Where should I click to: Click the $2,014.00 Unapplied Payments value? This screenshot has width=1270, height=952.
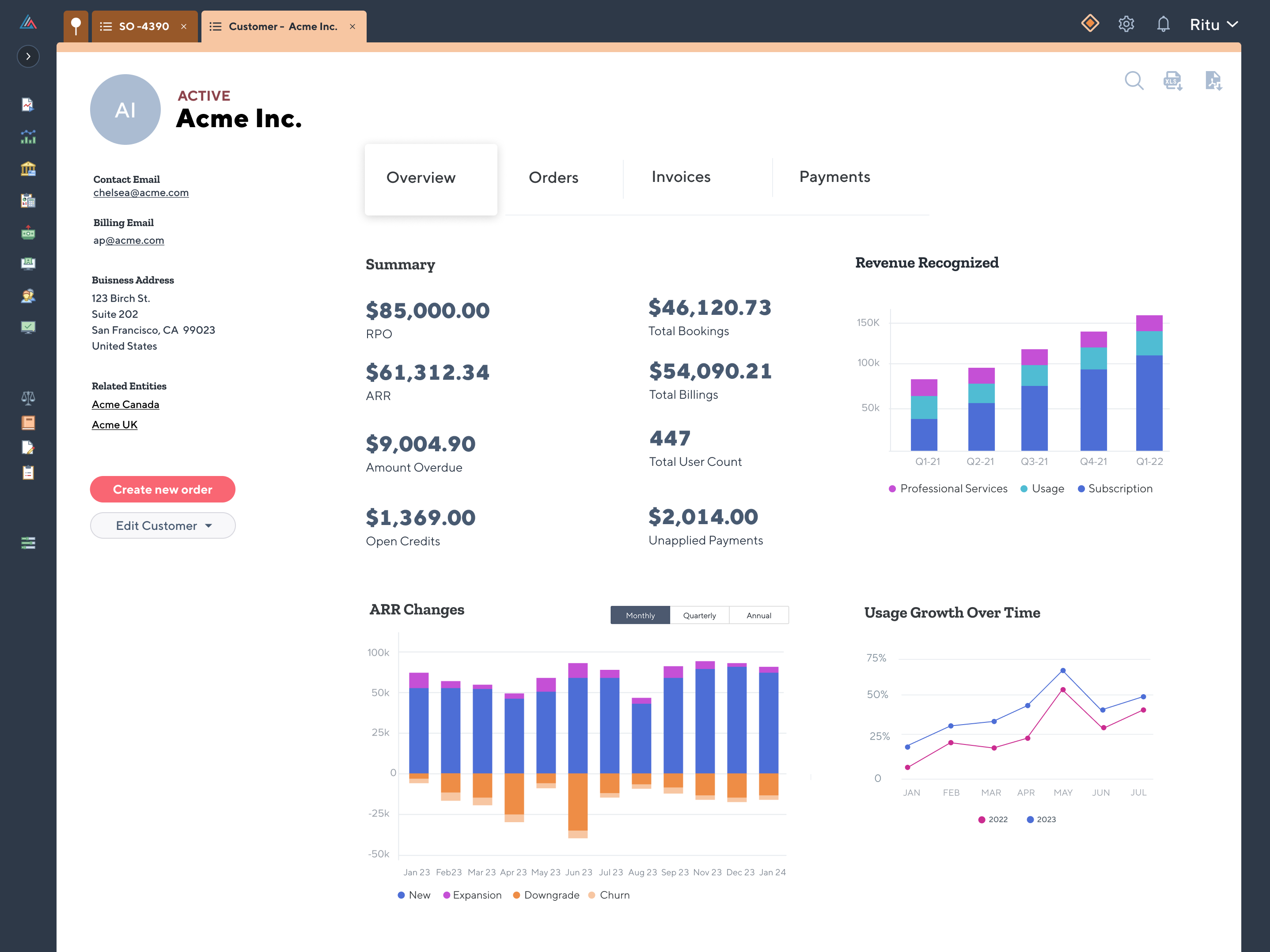(703, 517)
